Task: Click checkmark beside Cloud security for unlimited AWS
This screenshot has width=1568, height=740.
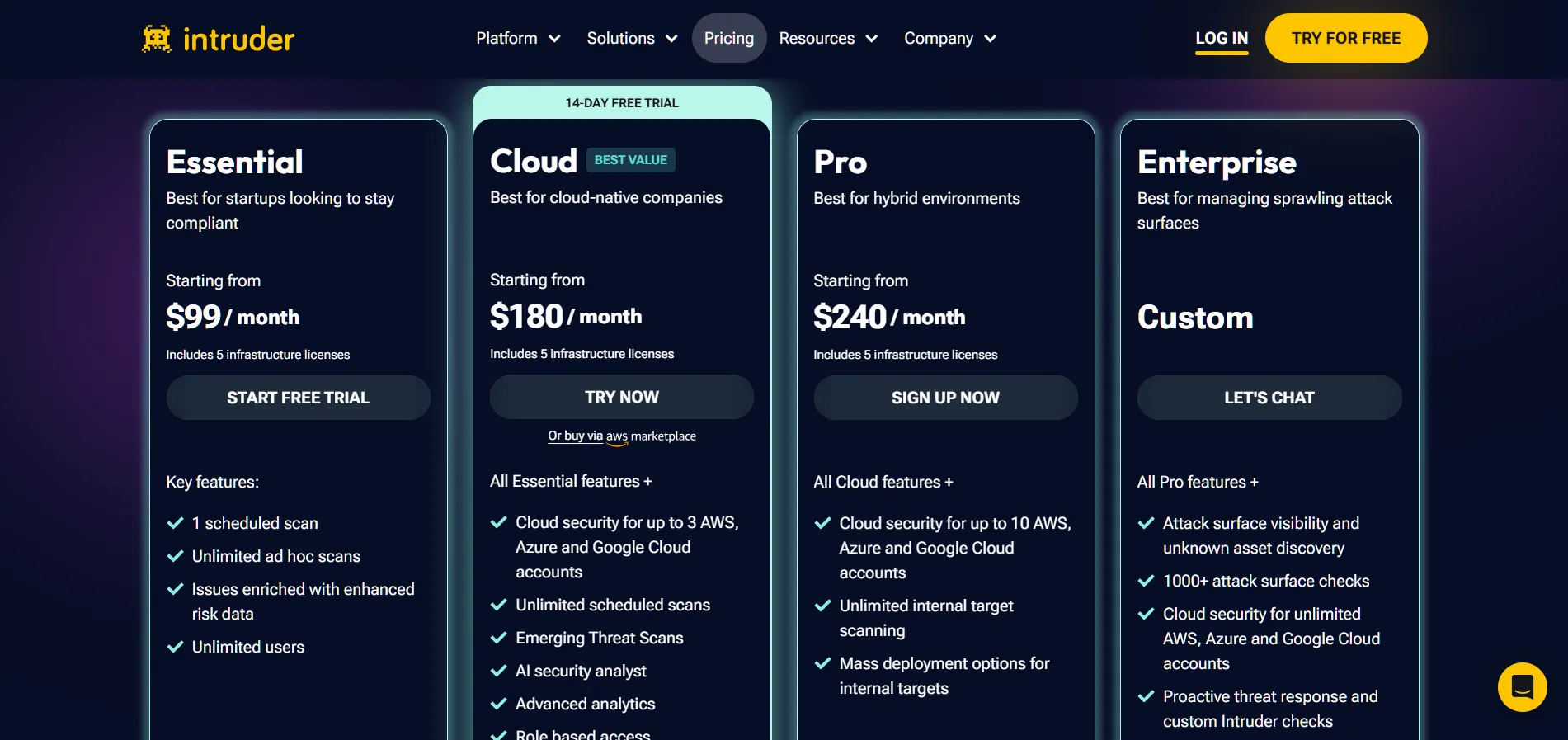Action: [x=1146, y=614]
